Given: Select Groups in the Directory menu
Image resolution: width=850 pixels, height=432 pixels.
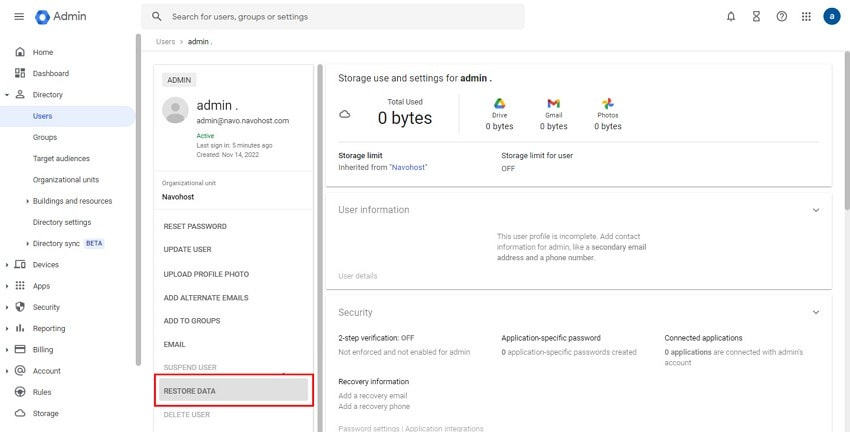Looking at the screenshot, I should 45,137.
